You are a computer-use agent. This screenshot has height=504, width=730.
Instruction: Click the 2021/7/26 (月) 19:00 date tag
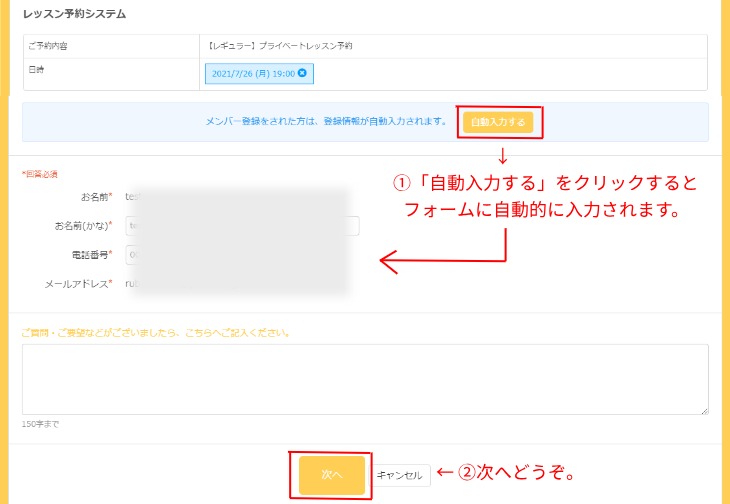252,74
